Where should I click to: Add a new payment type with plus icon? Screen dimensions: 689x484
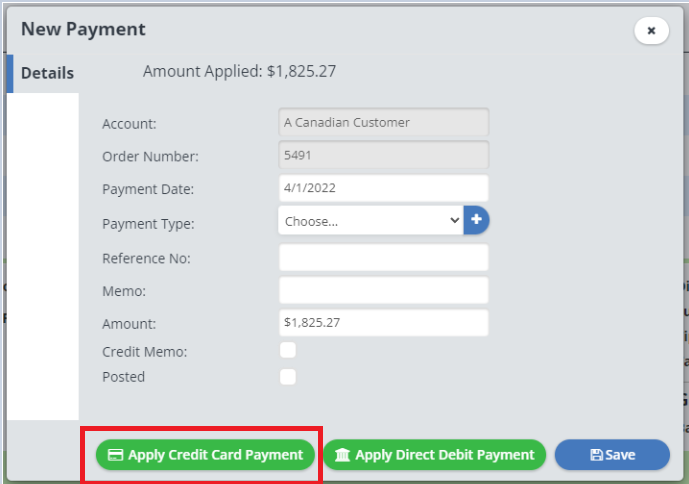[x=476, y=220]
